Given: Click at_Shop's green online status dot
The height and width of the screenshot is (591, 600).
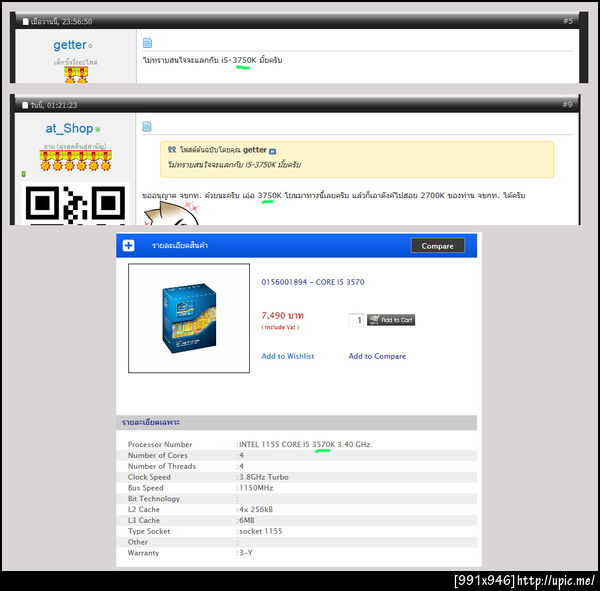Looking at the screenshot, I should pos(98,129).
